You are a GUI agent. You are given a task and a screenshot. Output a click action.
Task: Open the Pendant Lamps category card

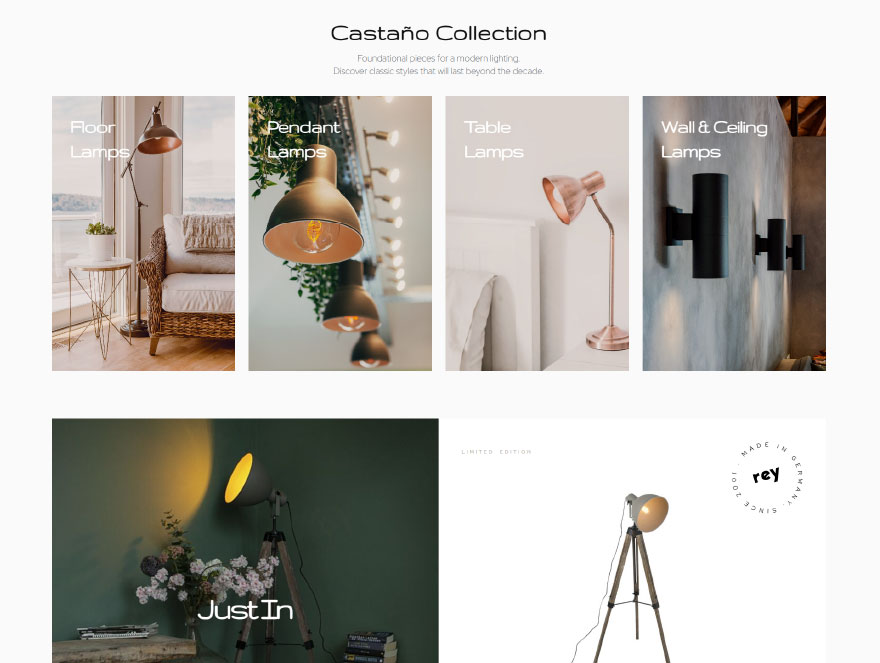(x=340, y=233)
